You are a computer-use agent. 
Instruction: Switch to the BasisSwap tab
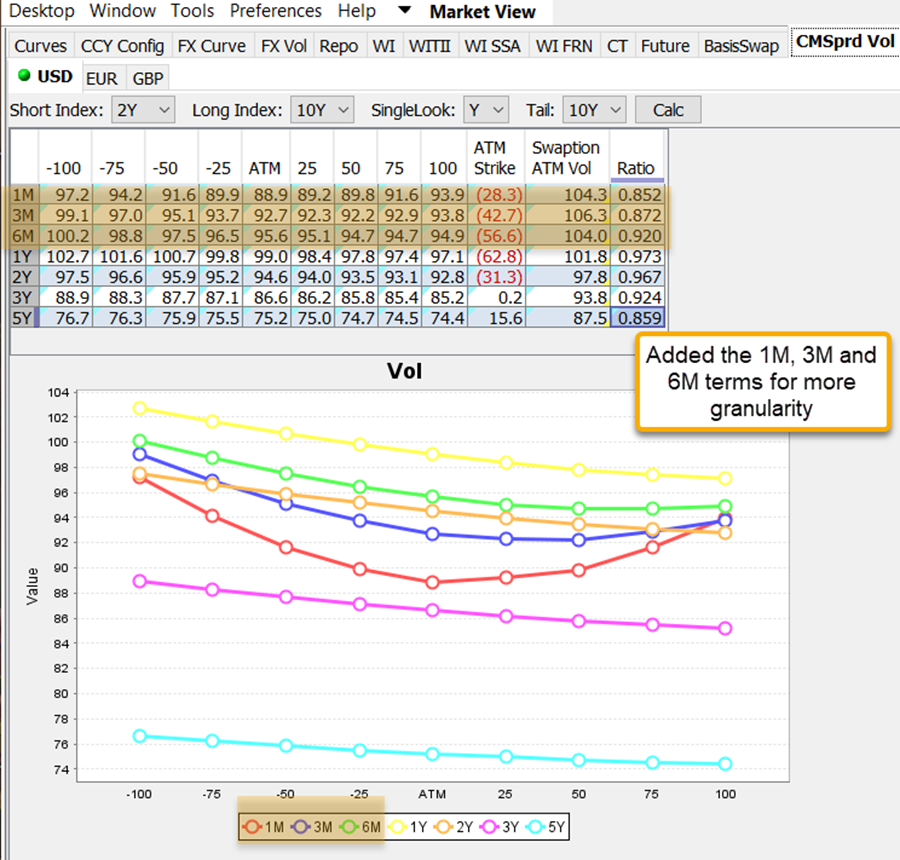742,46
